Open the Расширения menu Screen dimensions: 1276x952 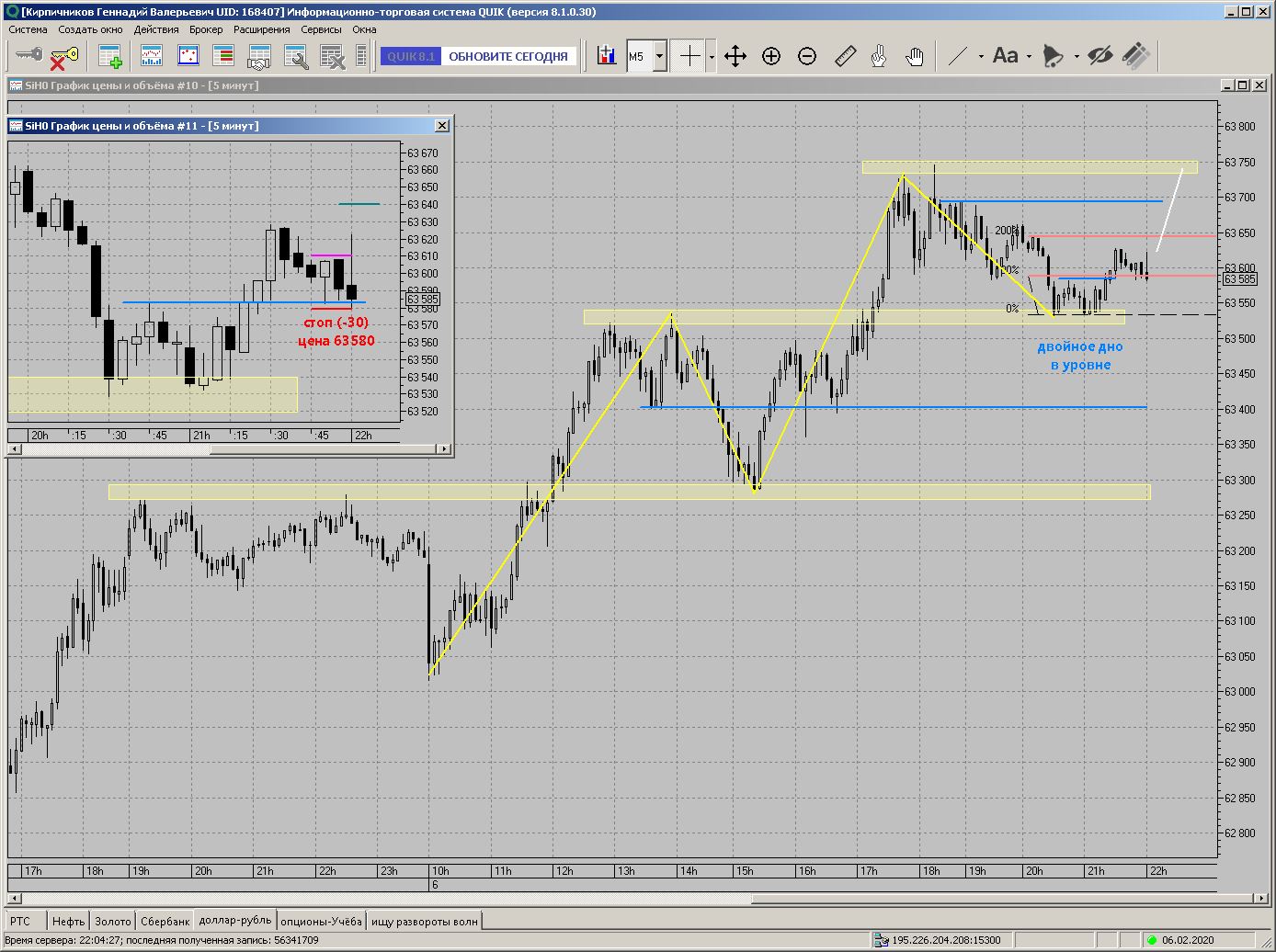(262, 29)
